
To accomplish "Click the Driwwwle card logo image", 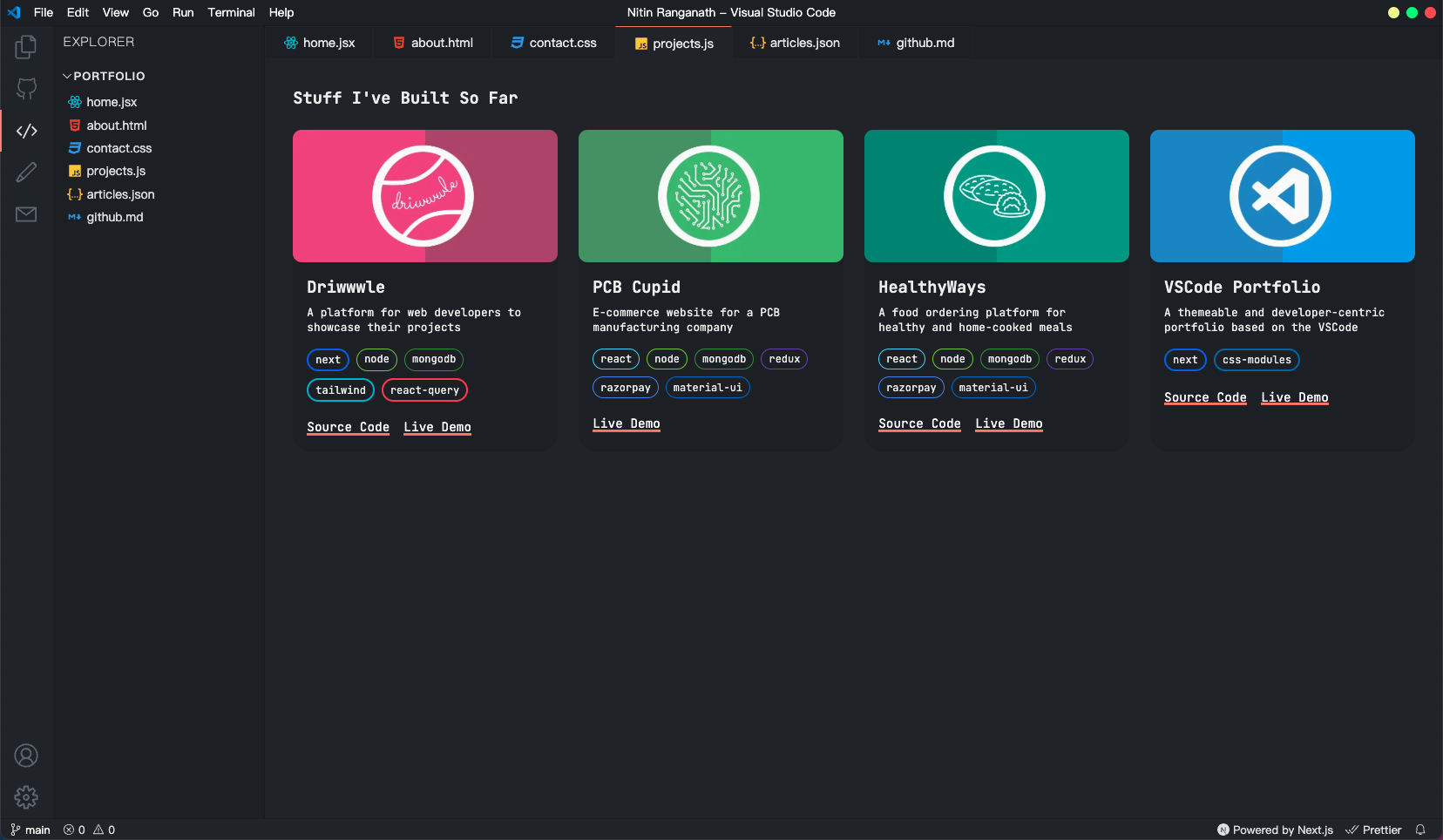I will (x=423, y=196).
